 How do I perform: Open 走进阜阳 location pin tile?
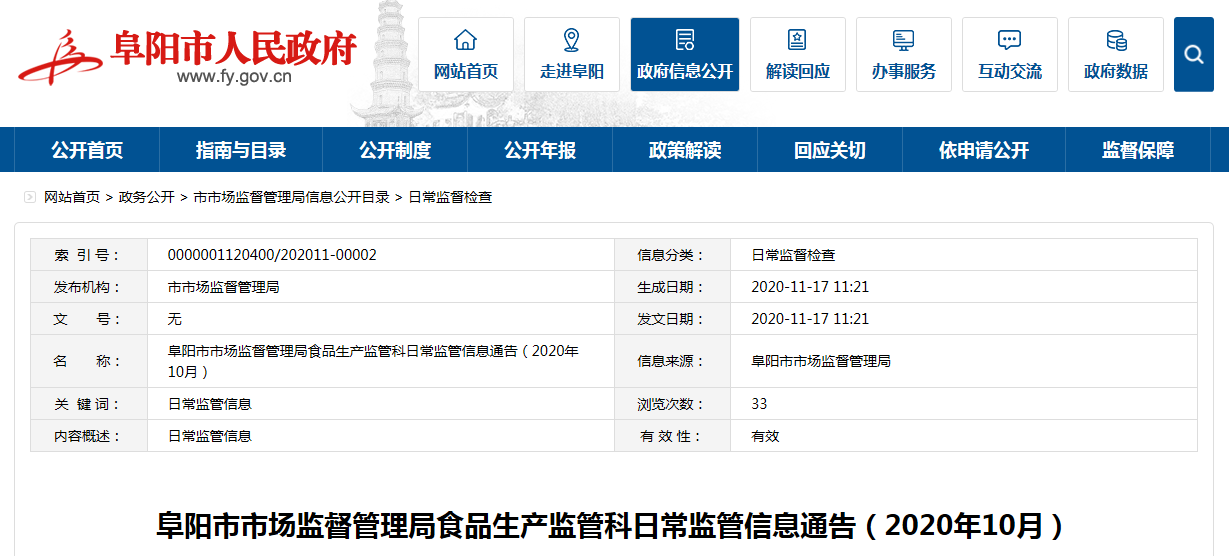[x=572, y=54]
